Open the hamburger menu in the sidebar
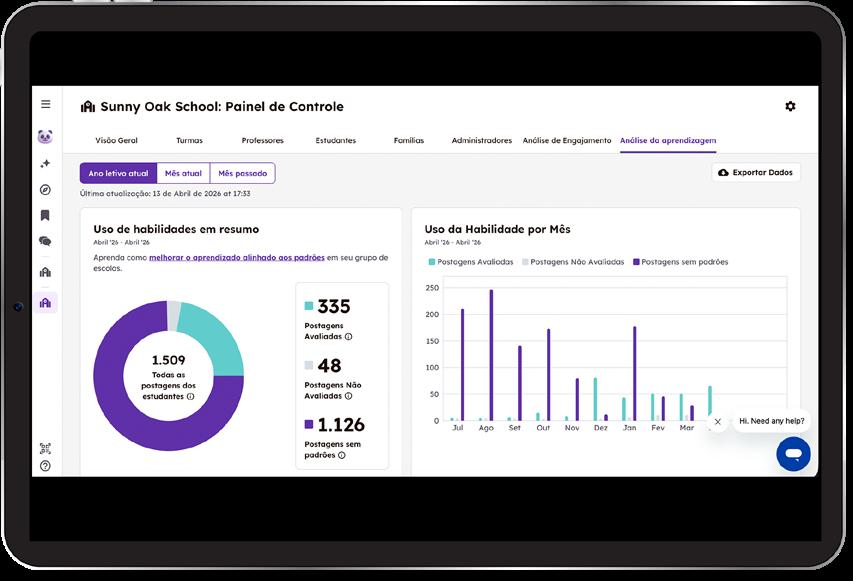This screenshot has height=581, width=853. coord(46,104)
